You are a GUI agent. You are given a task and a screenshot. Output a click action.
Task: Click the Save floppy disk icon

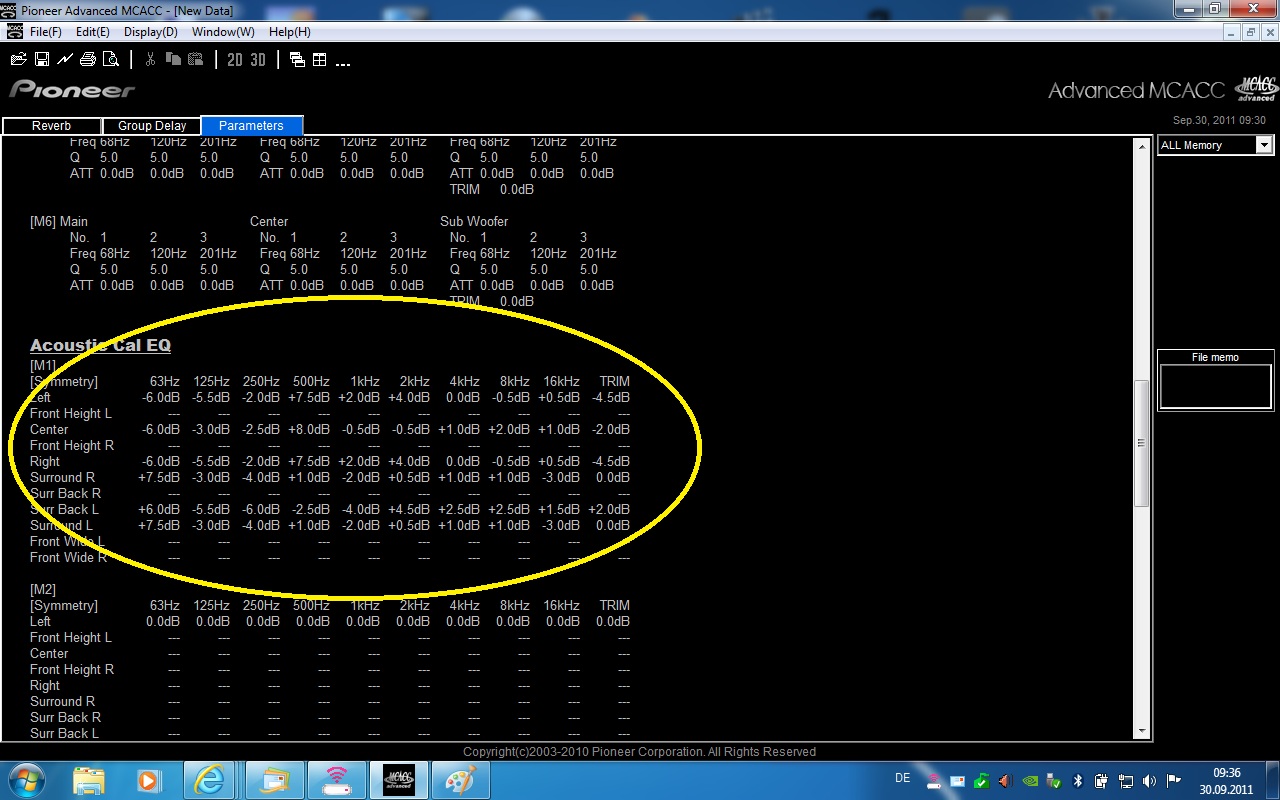pyautogui.click(x=42, y=60)
